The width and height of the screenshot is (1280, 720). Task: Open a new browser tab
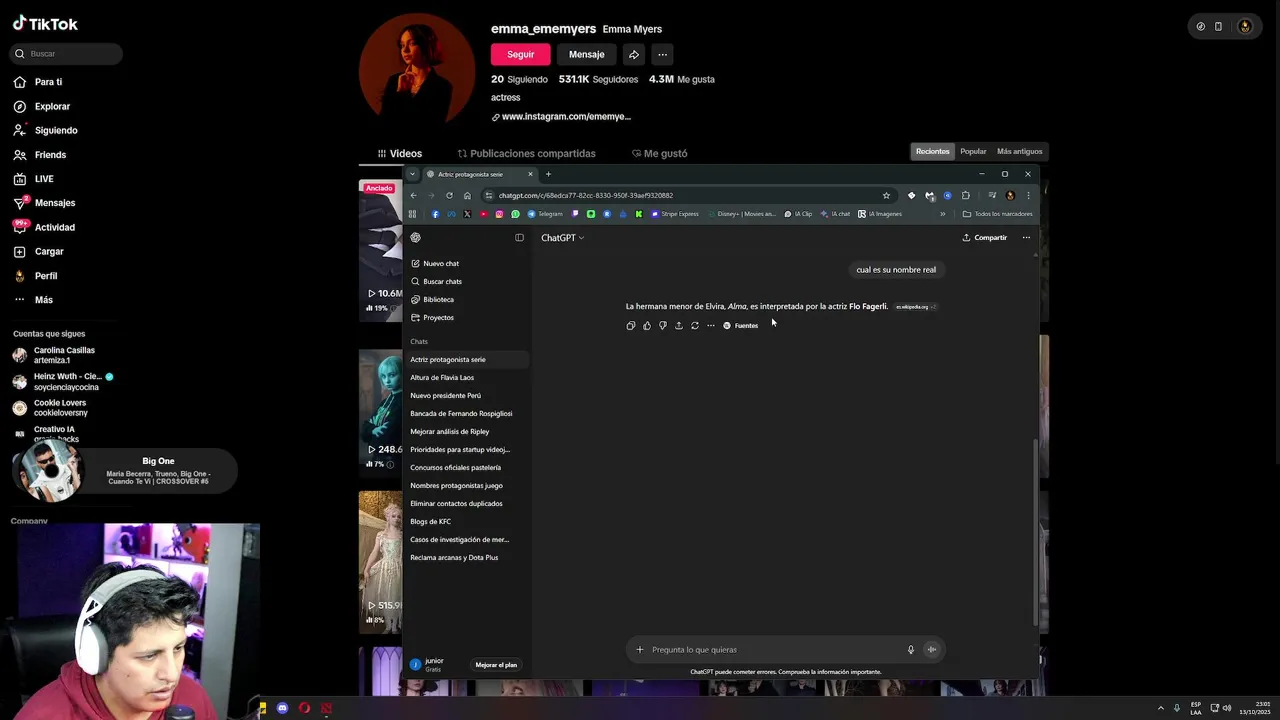click(x=548, y=174)
